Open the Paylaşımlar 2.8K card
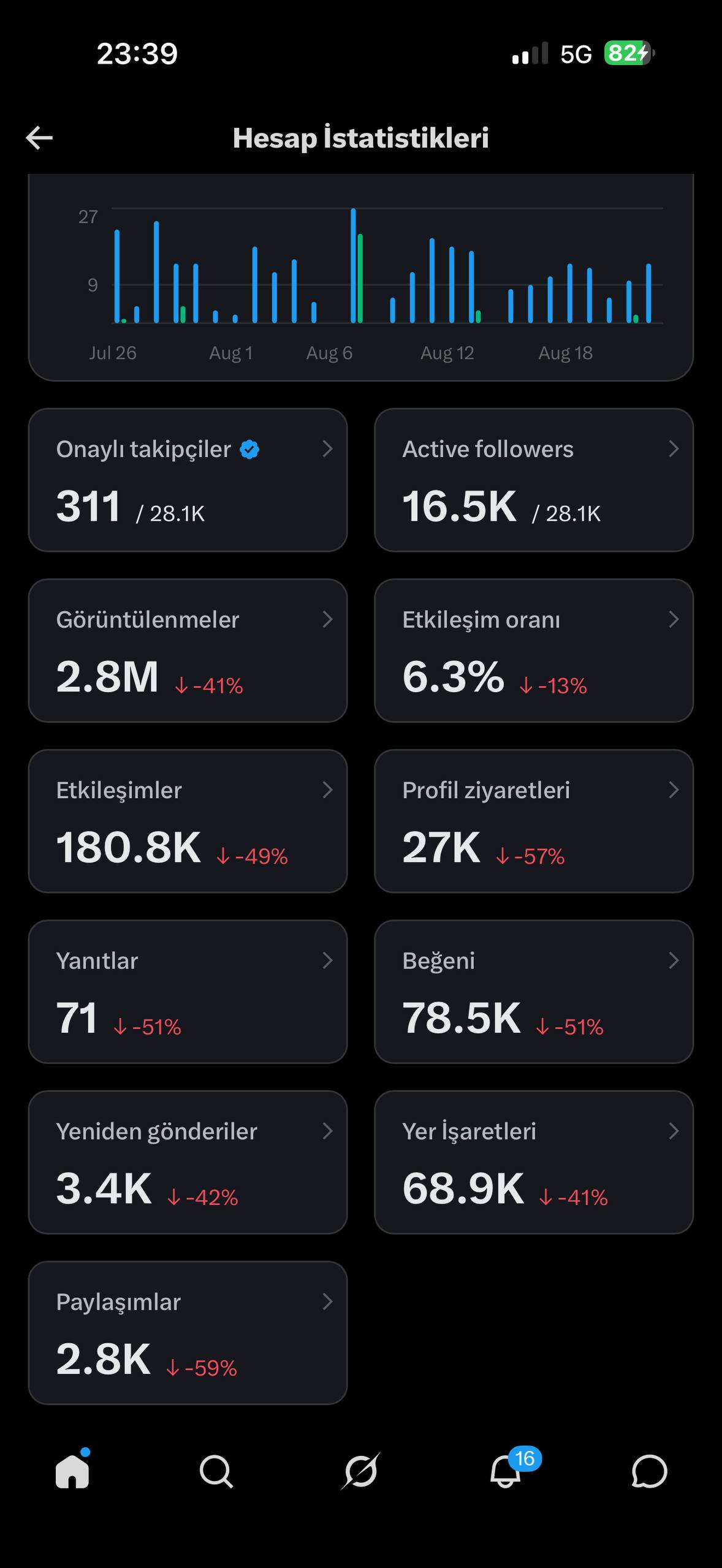 [x=188, y=1333]
